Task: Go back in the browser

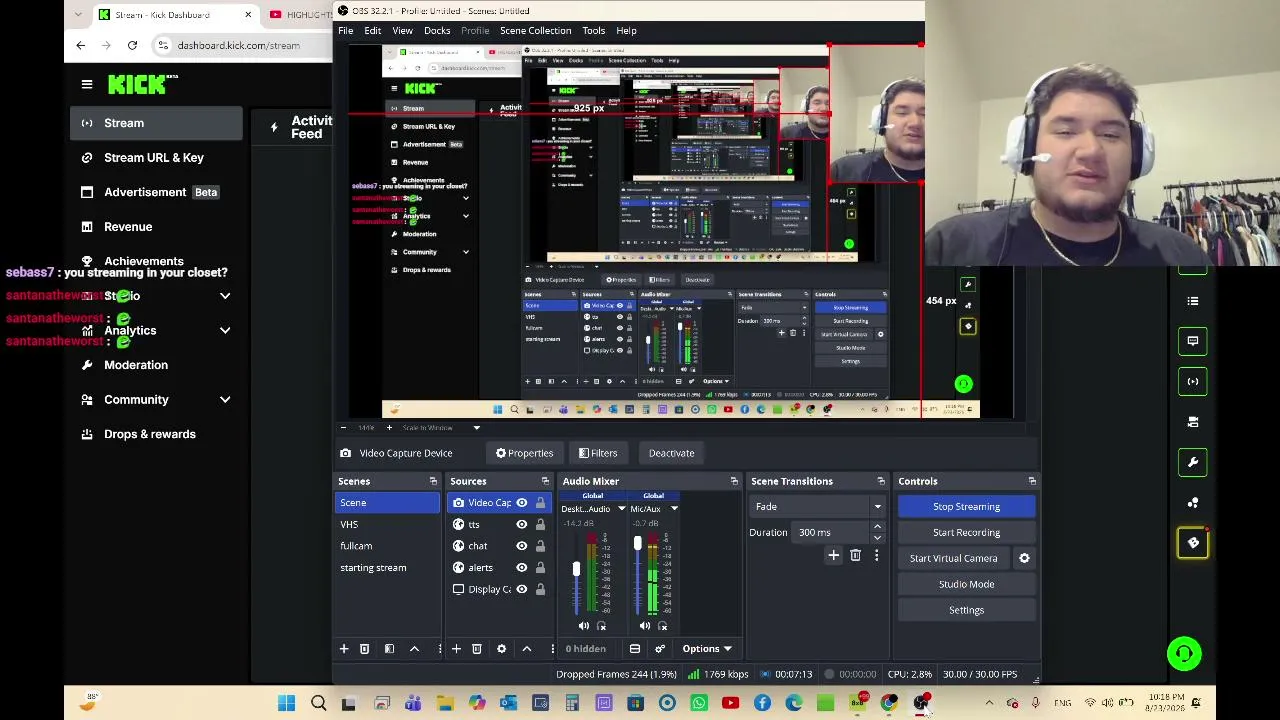Action: tap(81, 45)
